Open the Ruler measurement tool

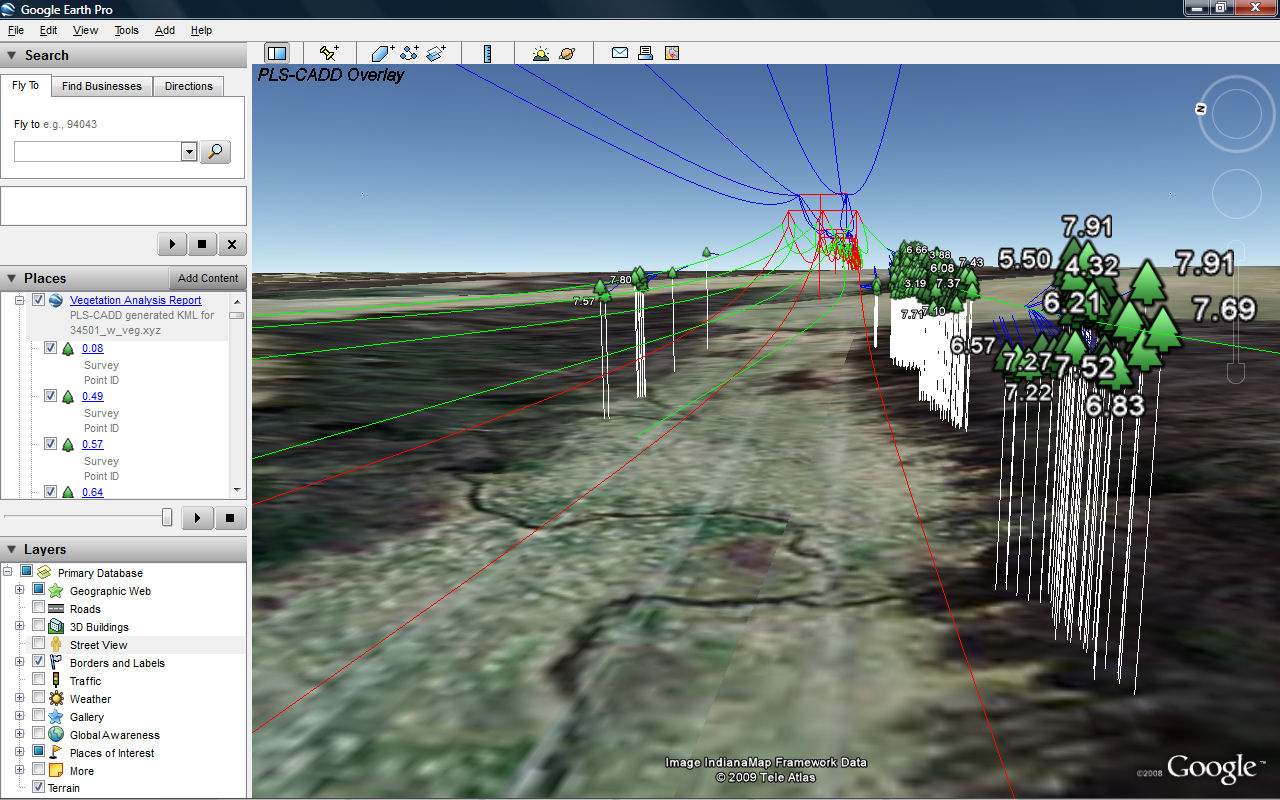point(487,52)
